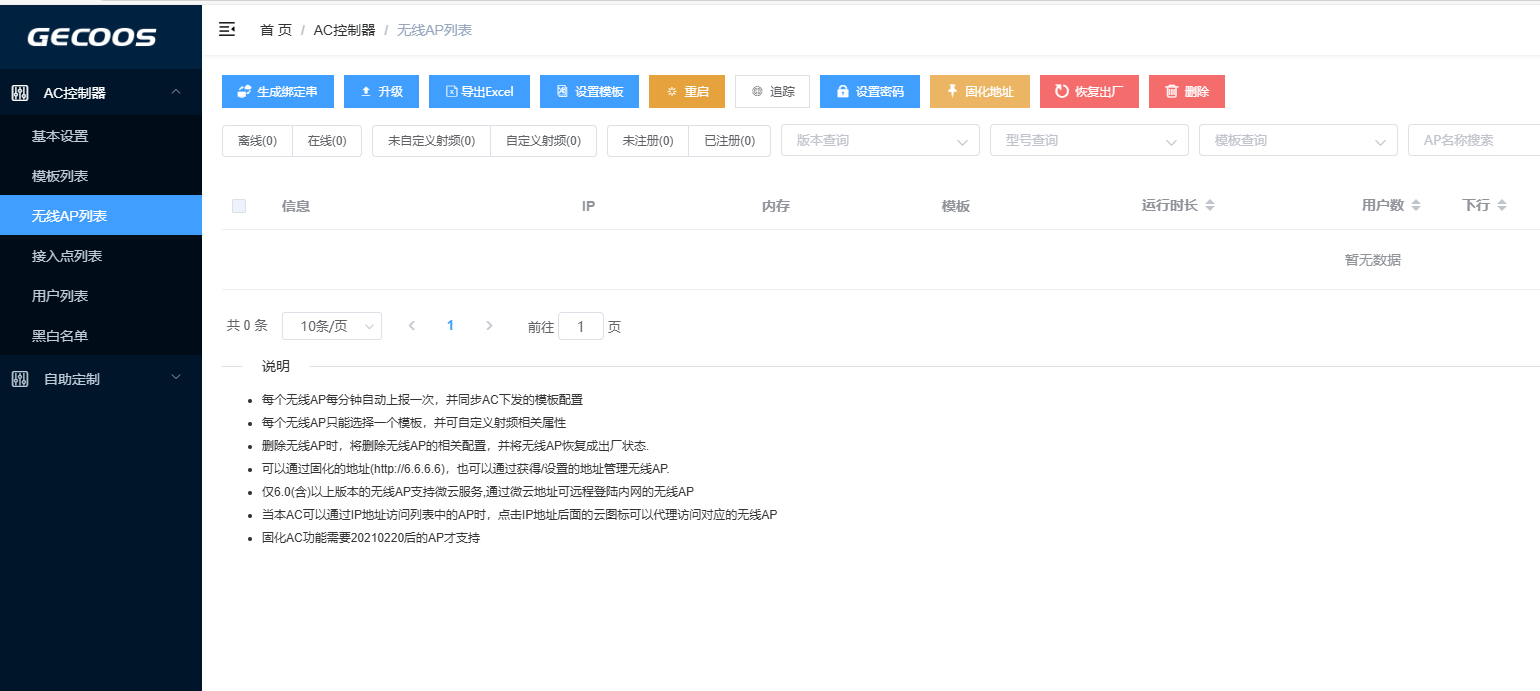Check the select-all checkbox in the table header
The width and height of the screenshot is (1540, 691).
[239, 205]
